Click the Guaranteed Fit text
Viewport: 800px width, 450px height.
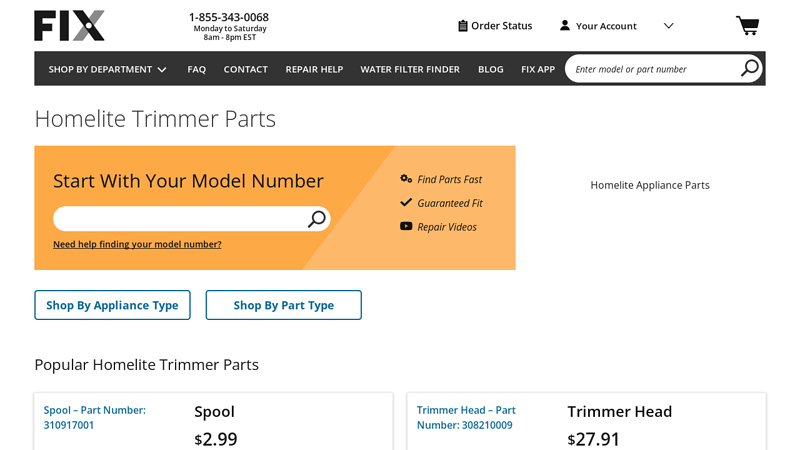450,203
